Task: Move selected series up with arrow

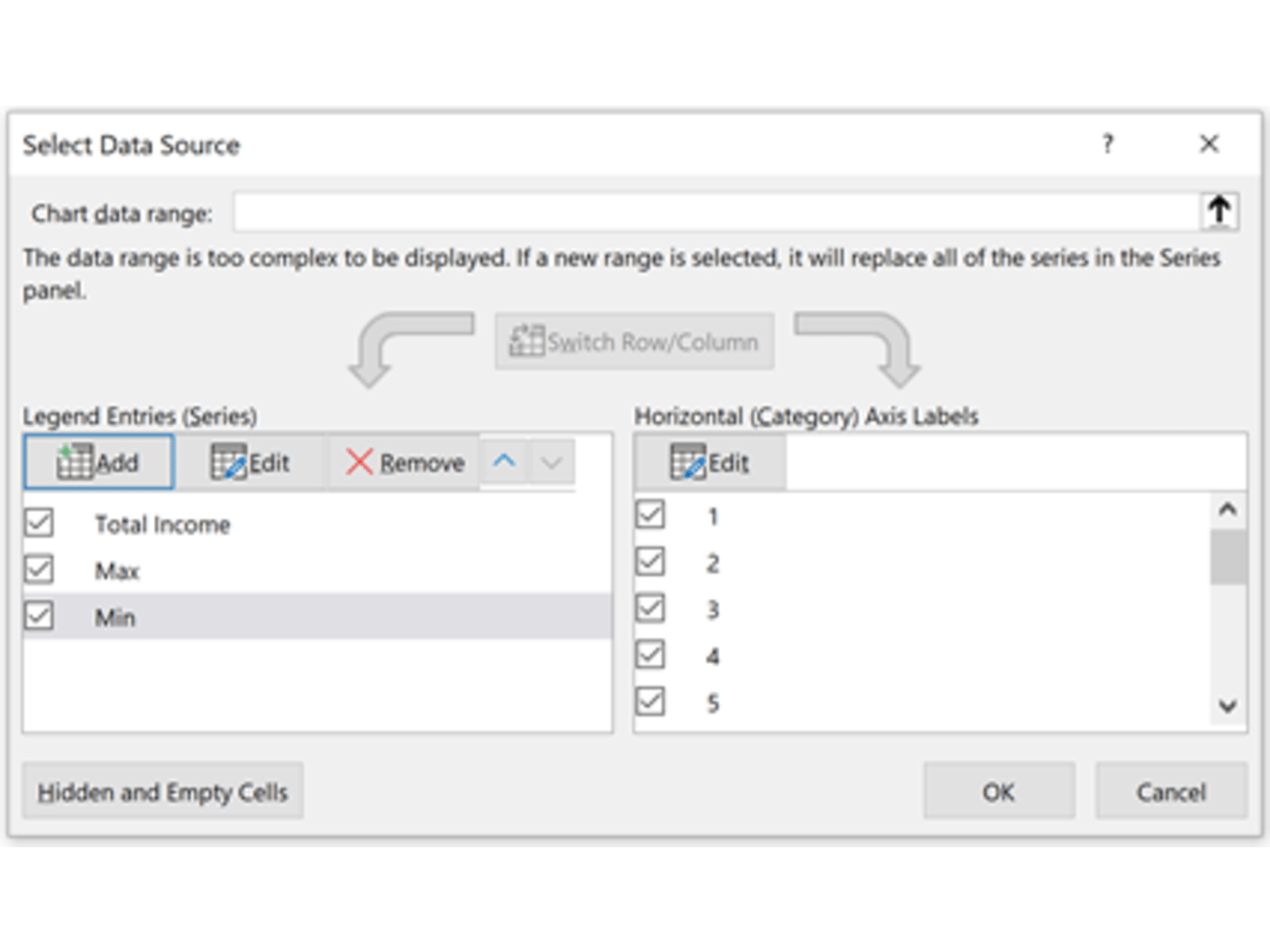Action: pos(504,462)
